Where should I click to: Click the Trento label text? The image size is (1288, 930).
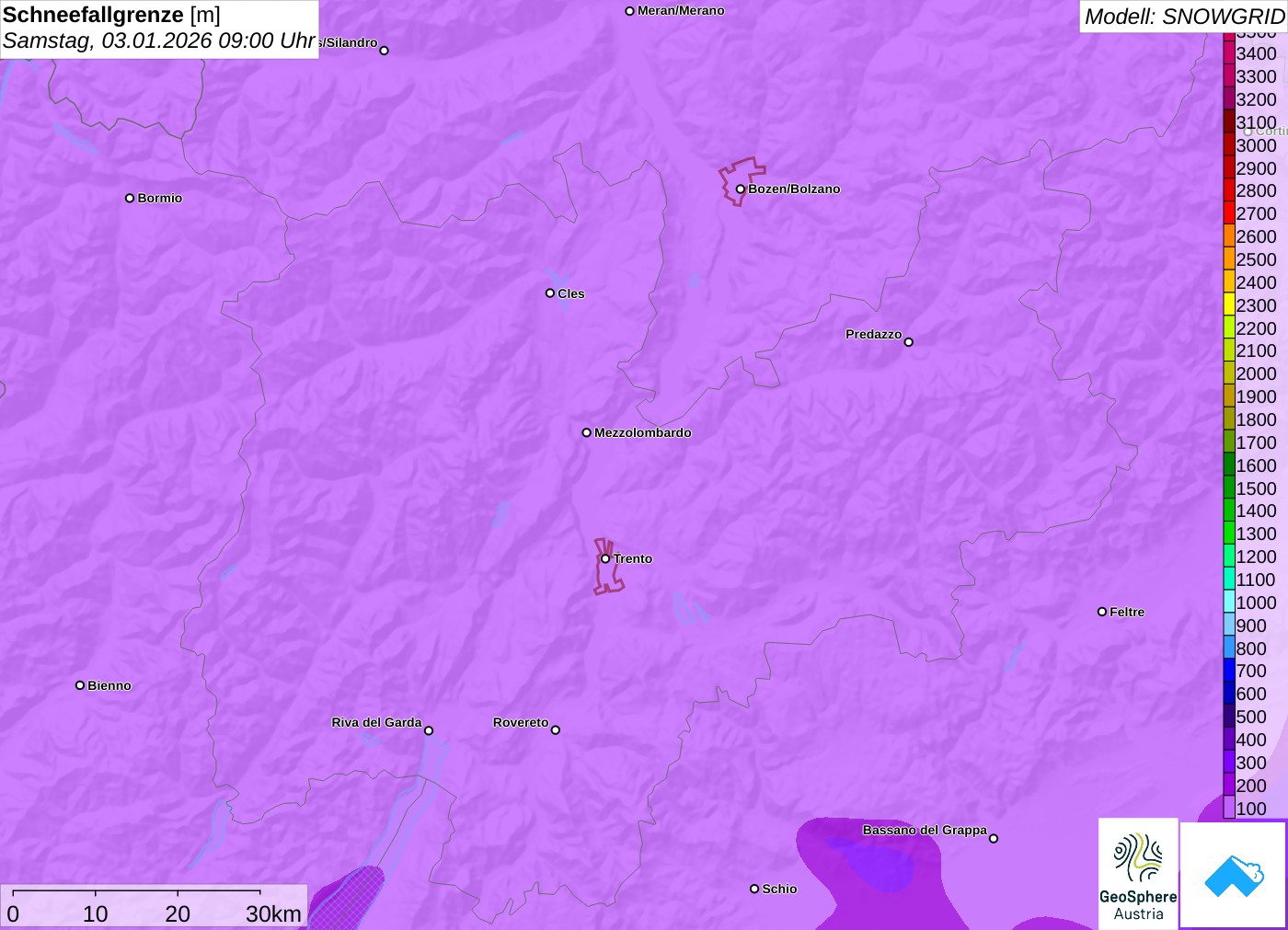click(633, 558)
